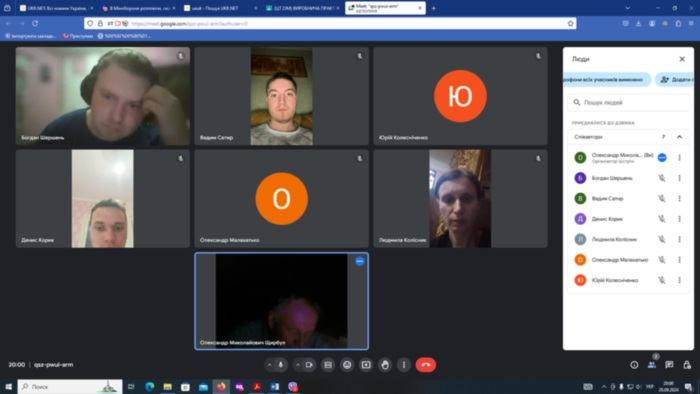
Task: Search for people in Пошук людей field
Action: pos(628,102)
